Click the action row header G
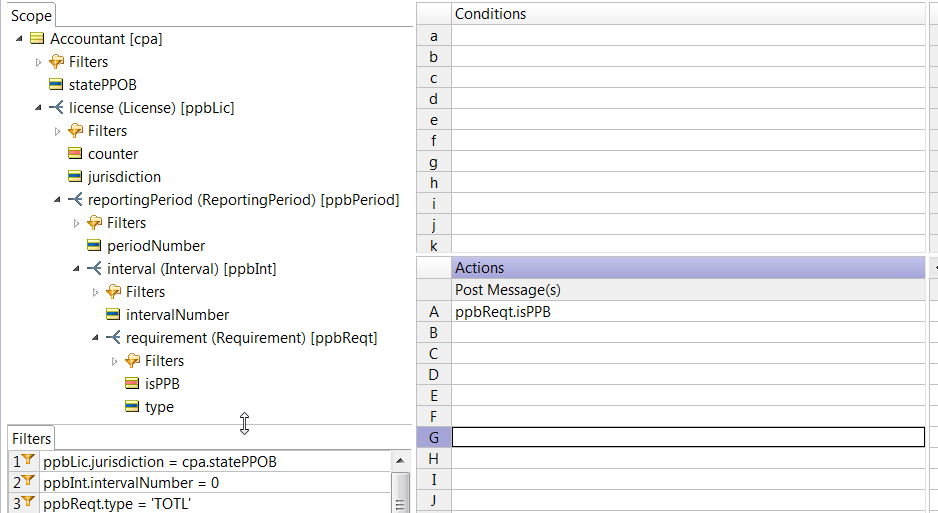938x513 pixels. tap(434, 437)
